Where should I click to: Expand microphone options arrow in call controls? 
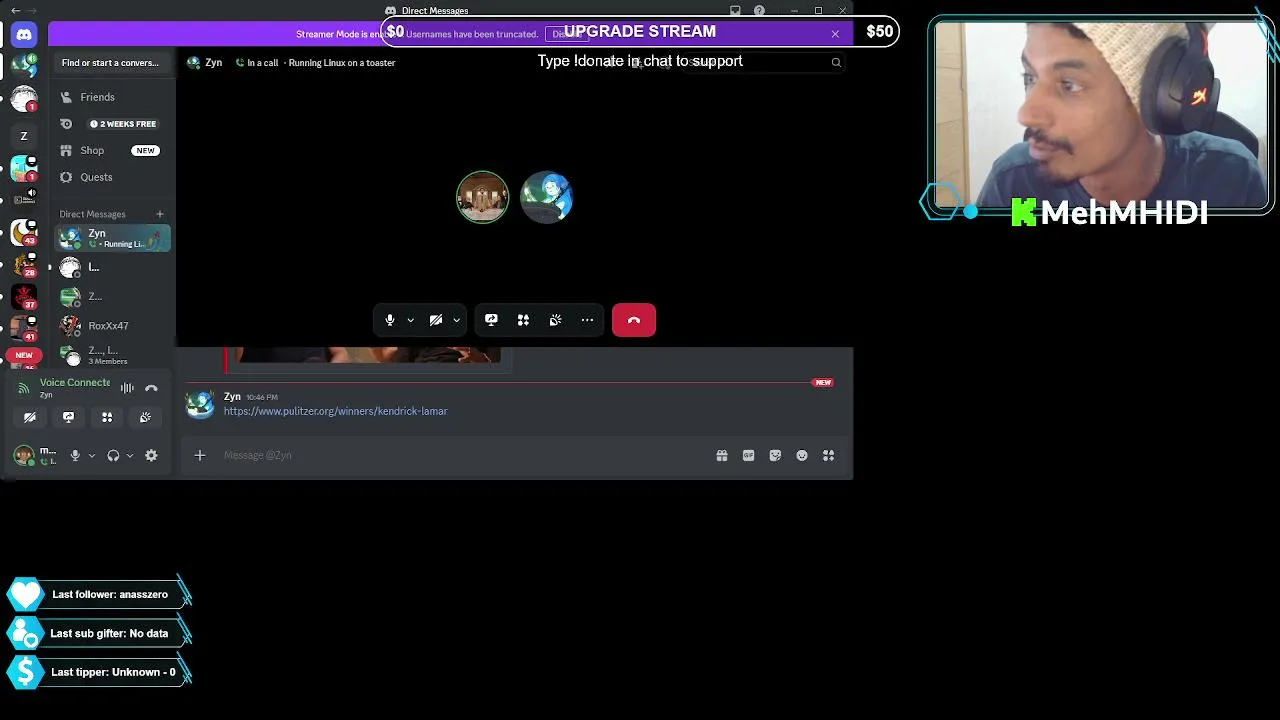click(410, 320)
